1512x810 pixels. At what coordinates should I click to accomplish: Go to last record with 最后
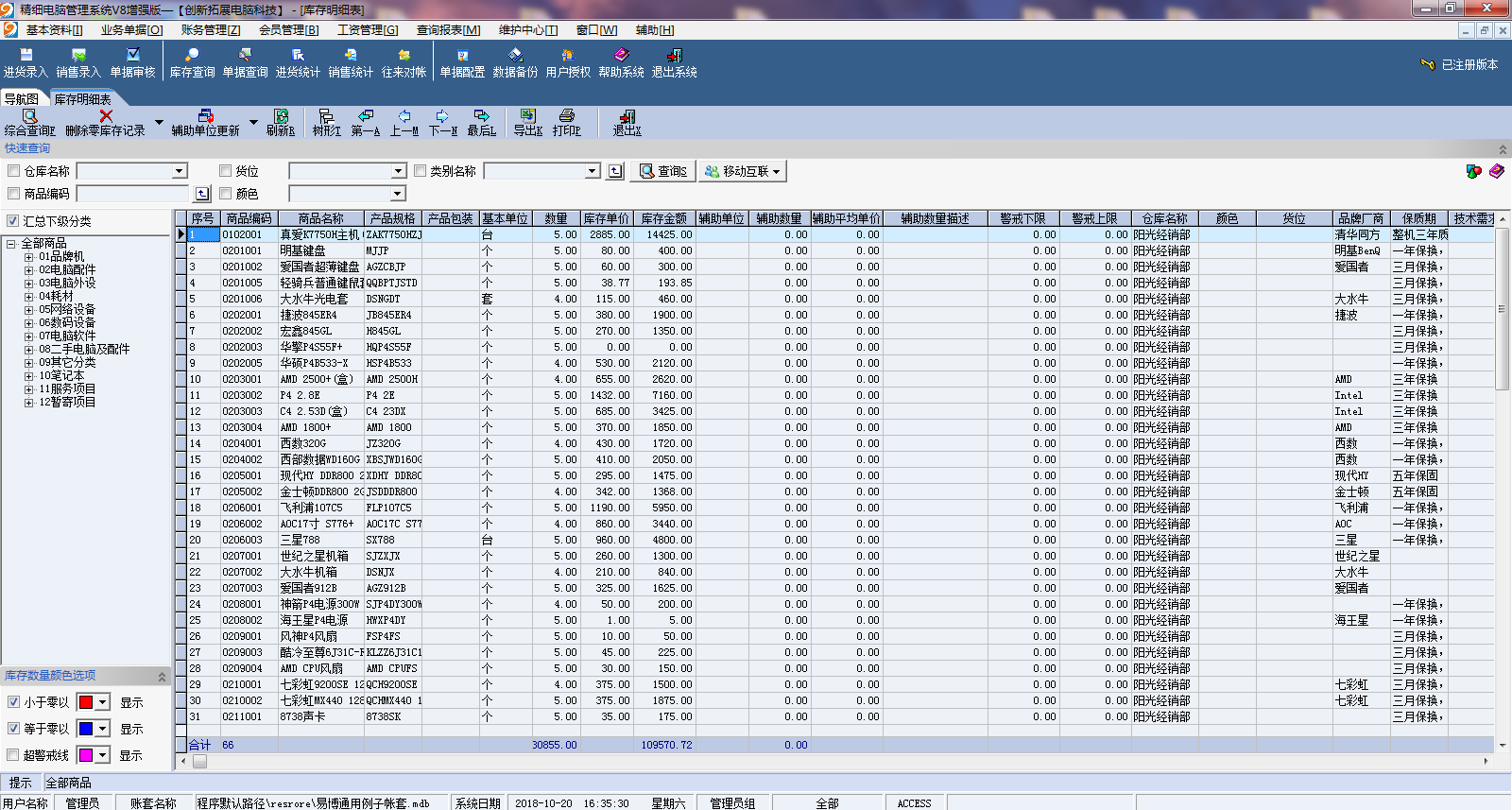(x=482, y=123)
